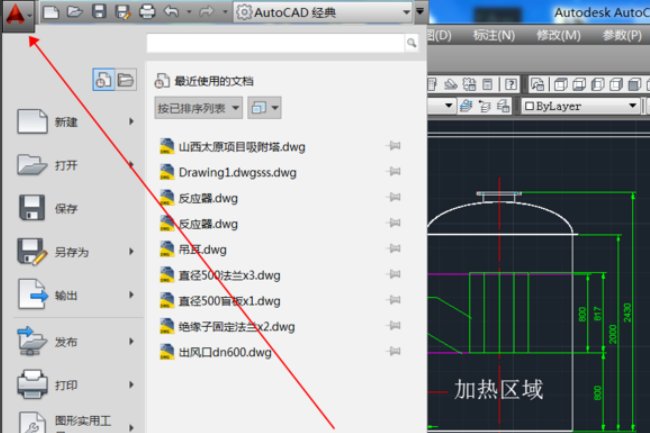The height and width of the screenshot is (433, 650).
Task: Open the AutoCAD 经典 workspace dropdown
Action: [x=323, y=12]
